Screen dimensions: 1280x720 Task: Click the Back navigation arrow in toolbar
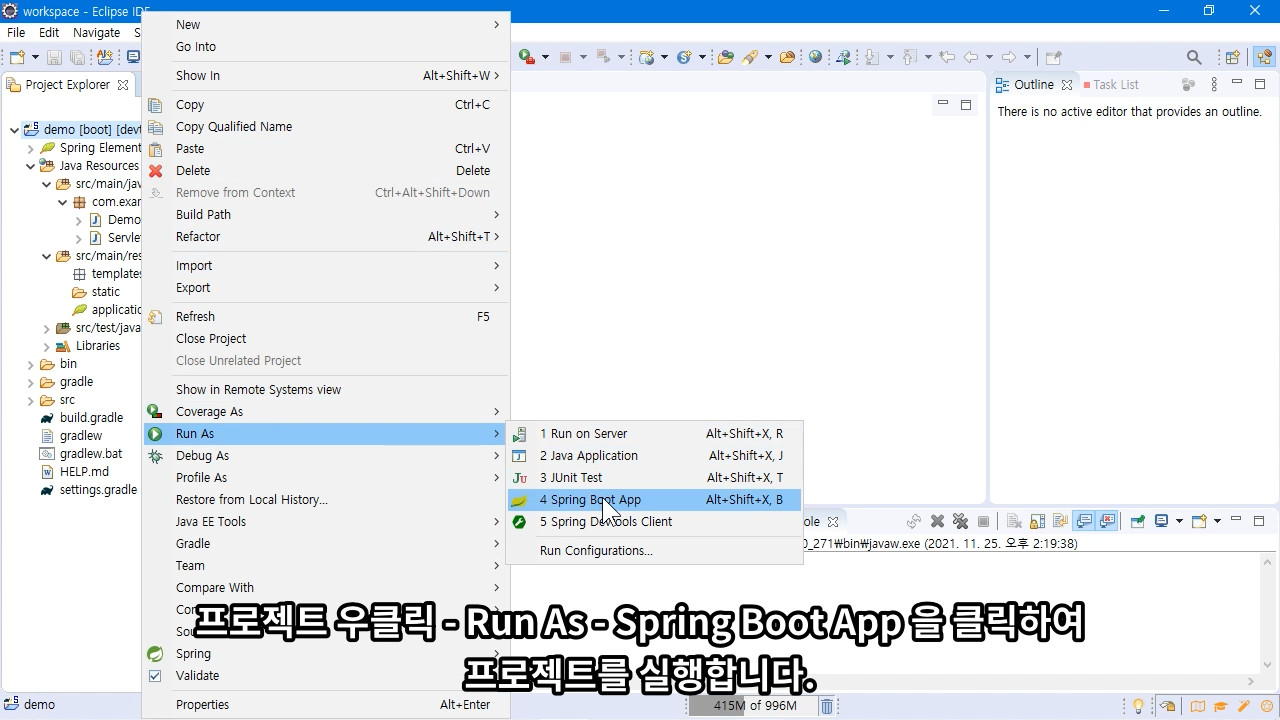tap(970, 57)
